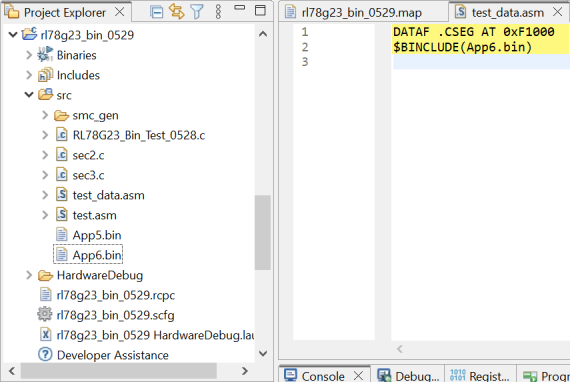Switch to the rl78g23_bin_0529.map editor tab
Image resolution: width=570 pixels, height=382 pixels.
tap(362, 12)
